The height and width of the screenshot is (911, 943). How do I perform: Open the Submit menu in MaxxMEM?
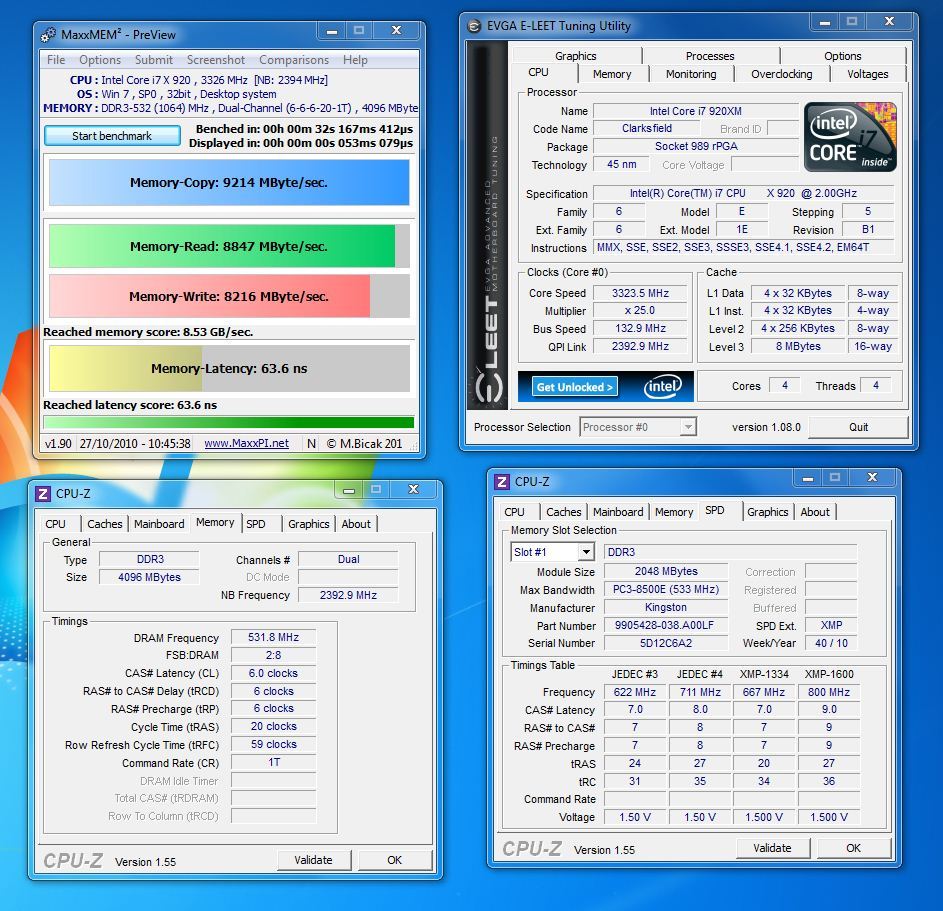pyautogui.click(x=153, y=60)
